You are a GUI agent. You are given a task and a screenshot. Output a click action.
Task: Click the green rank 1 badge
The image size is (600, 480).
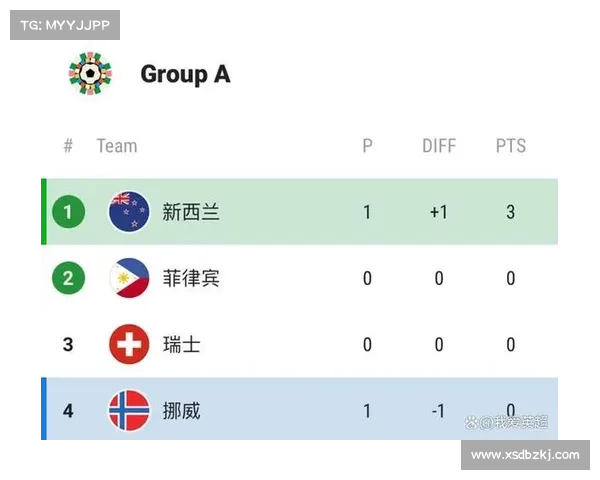click(68, 212)
